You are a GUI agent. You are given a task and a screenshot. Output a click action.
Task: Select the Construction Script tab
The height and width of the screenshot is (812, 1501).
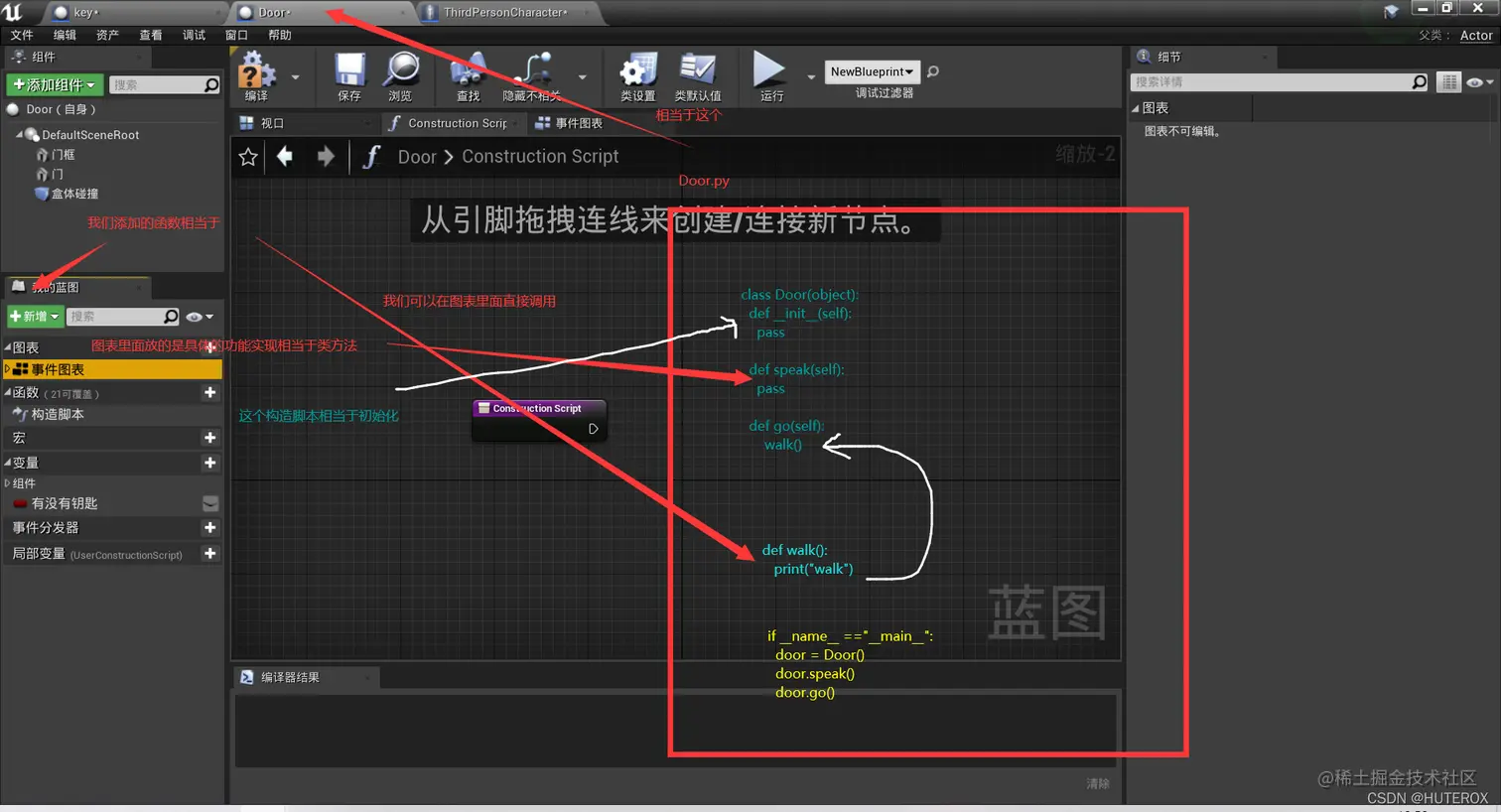pos(457,123)
